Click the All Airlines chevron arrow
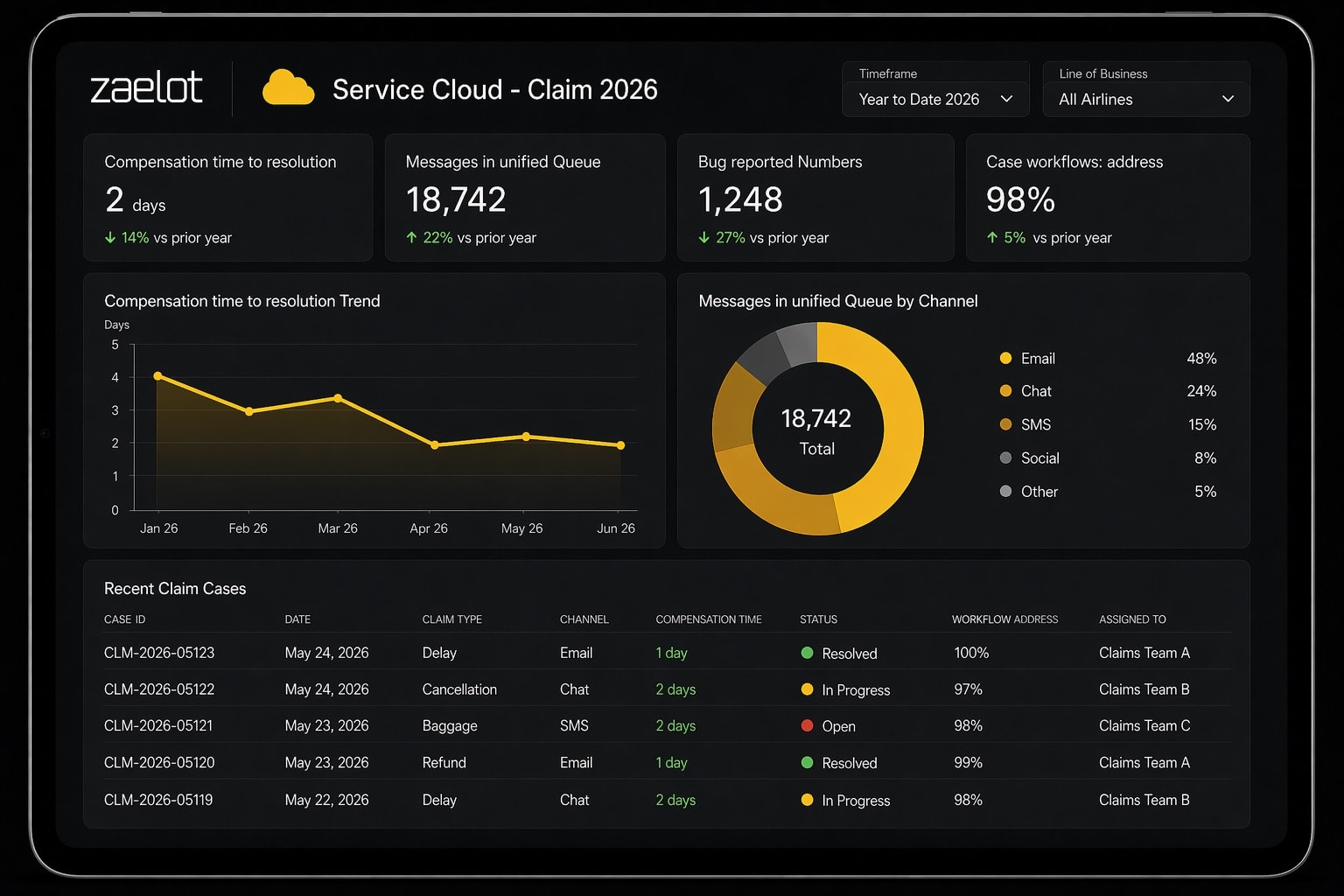The height and width of the screenshot is (896, 1344). 1228,99
